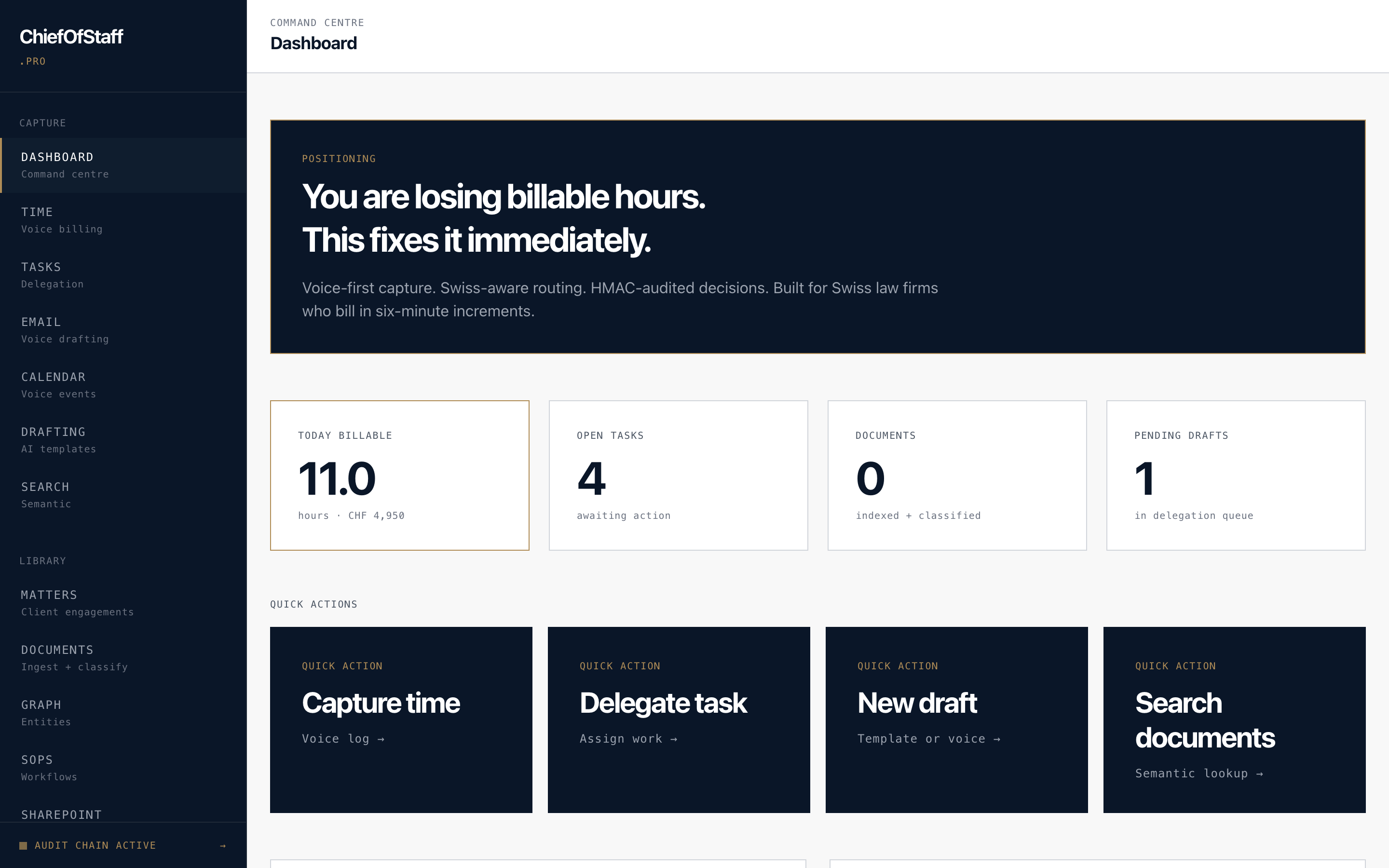The width and height of the screenshot is (1389, 868).
Task: Click the 'indexed + classified' text
Action: point(918,515)
